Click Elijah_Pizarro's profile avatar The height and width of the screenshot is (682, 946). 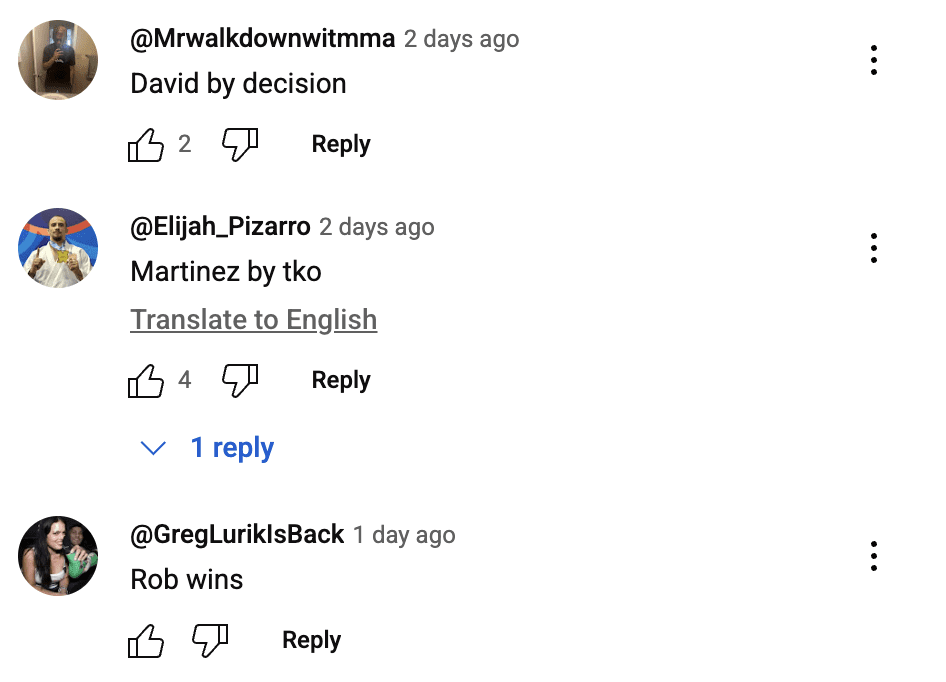58,248
